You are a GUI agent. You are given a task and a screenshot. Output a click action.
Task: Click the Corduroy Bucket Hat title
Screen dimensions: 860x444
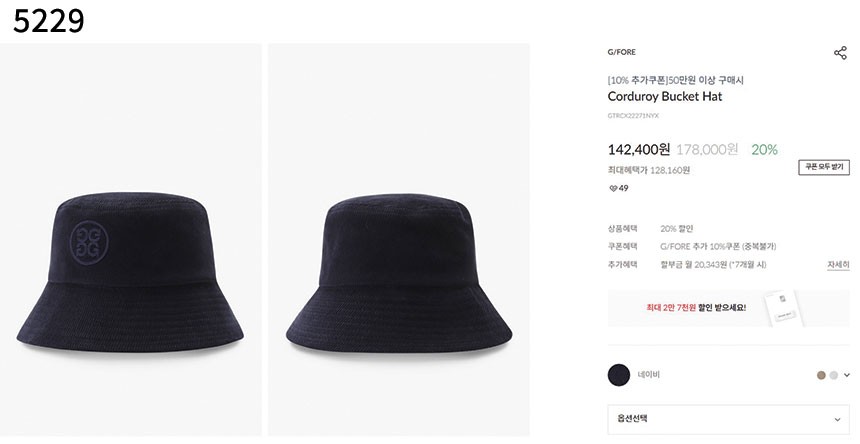(664, 97)
